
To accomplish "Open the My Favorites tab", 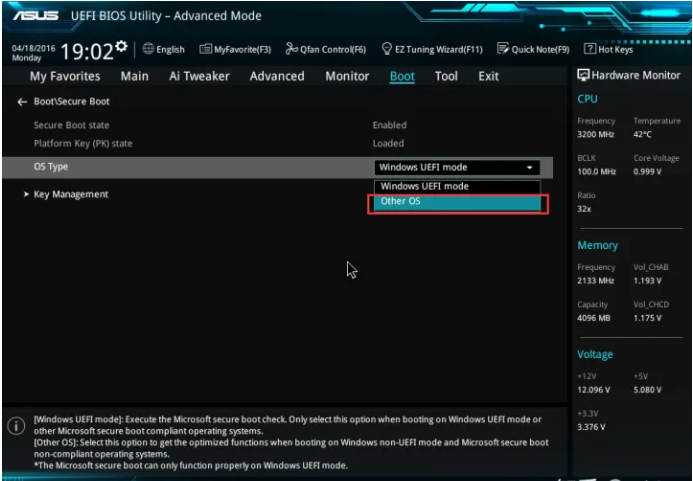I will click(65, 76).
